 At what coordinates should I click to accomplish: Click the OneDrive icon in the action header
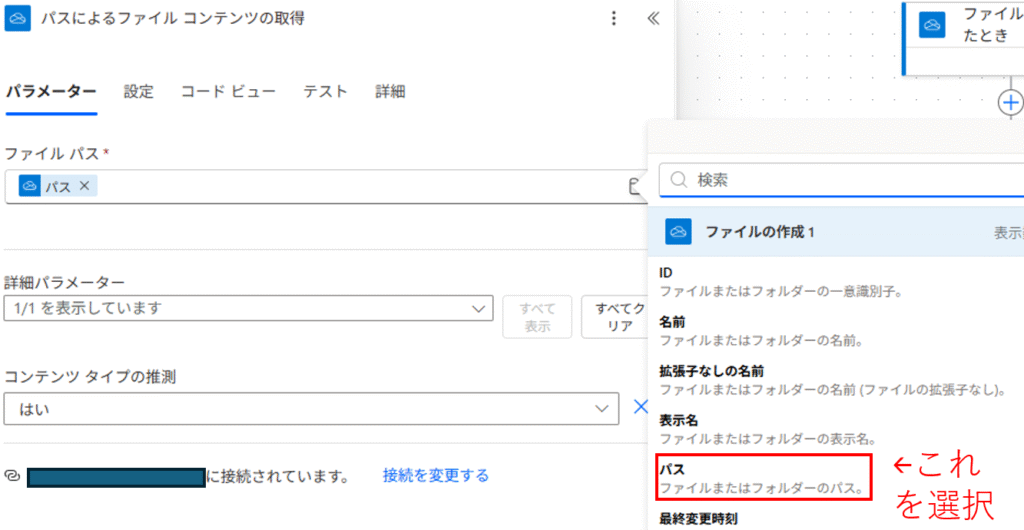point(19,18)
